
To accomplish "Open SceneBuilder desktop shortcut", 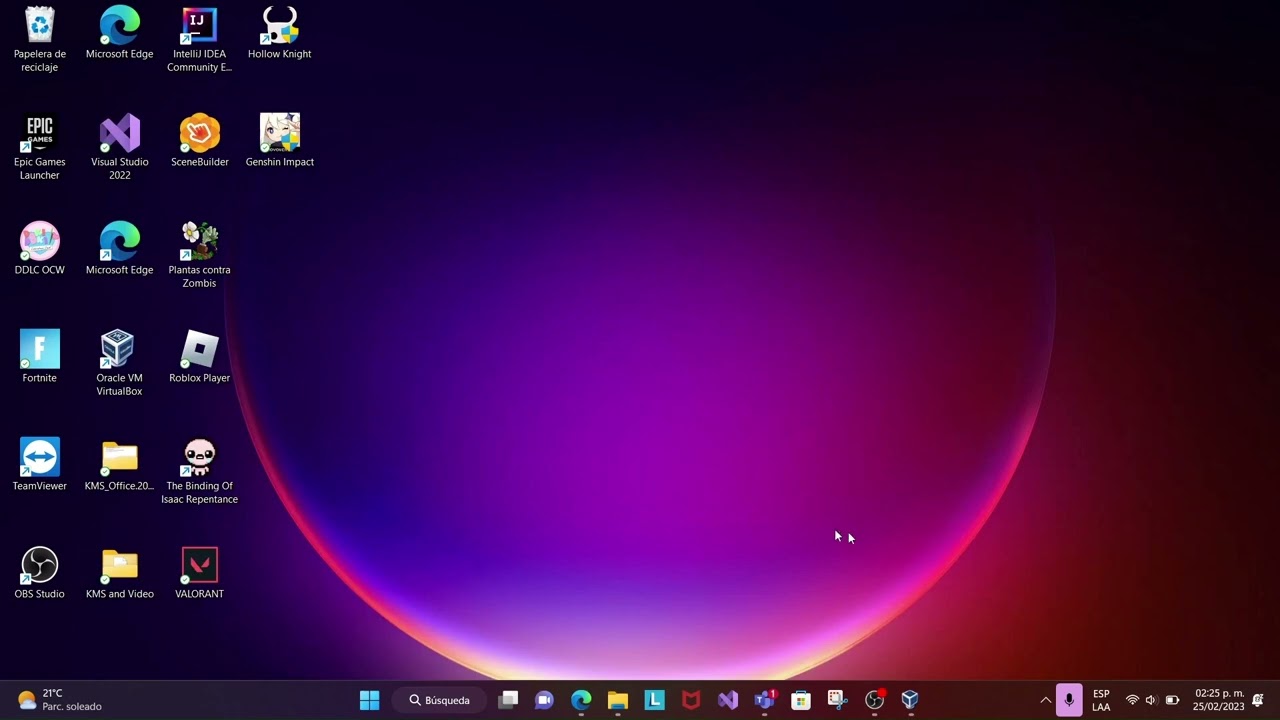I will (x=200, y=141).
